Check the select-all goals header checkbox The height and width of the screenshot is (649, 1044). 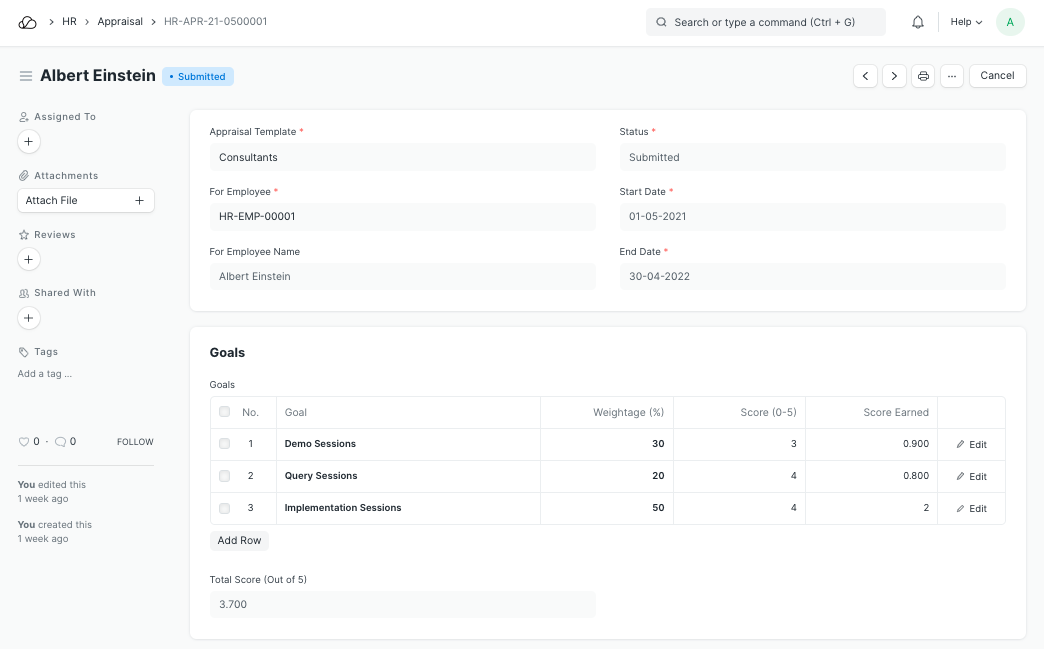tap(224, 412)
